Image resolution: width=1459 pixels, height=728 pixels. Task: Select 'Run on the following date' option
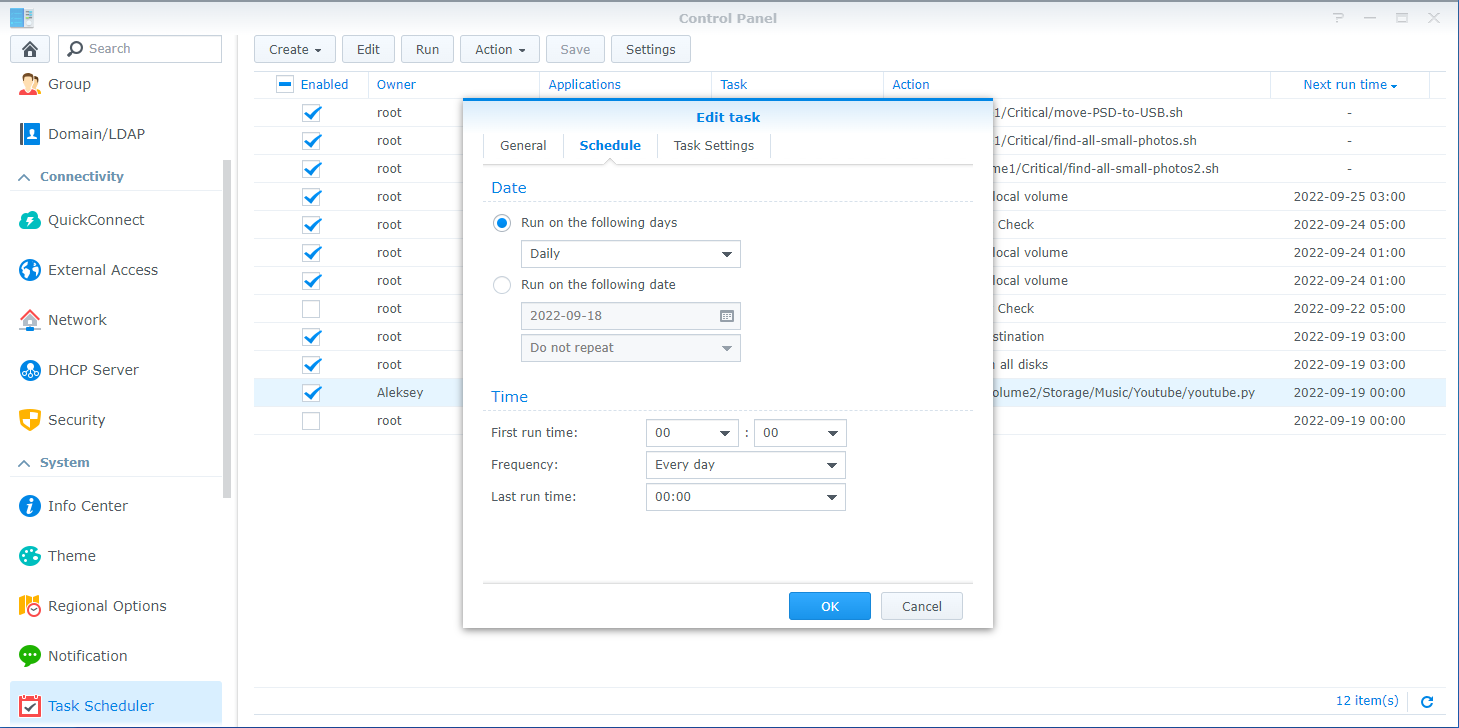pyautogui.click(x=501, y=285)
